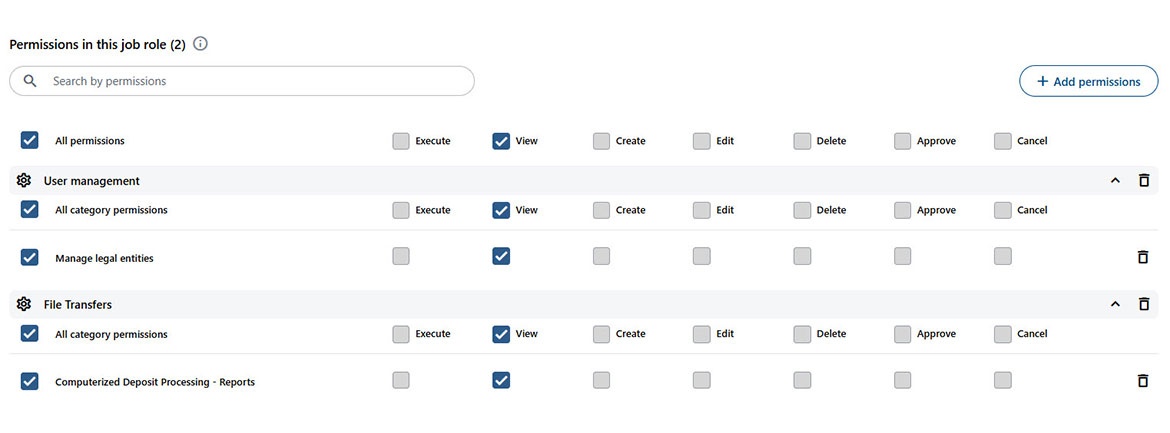Enable Cancel for all permissions
Viewport: 1170px width, 433px height.
[1003, 141]
